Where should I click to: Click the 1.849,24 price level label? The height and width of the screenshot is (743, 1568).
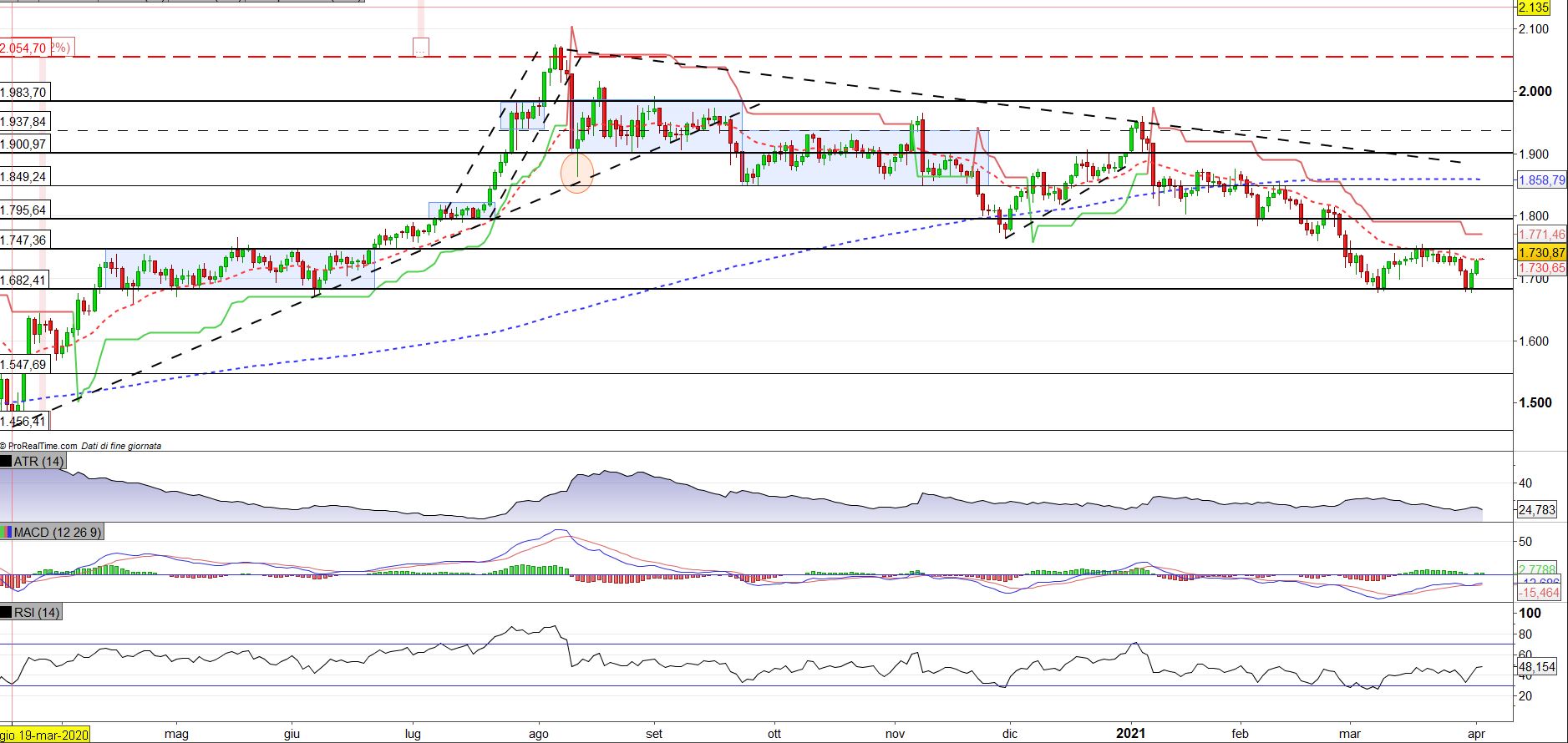24,177
